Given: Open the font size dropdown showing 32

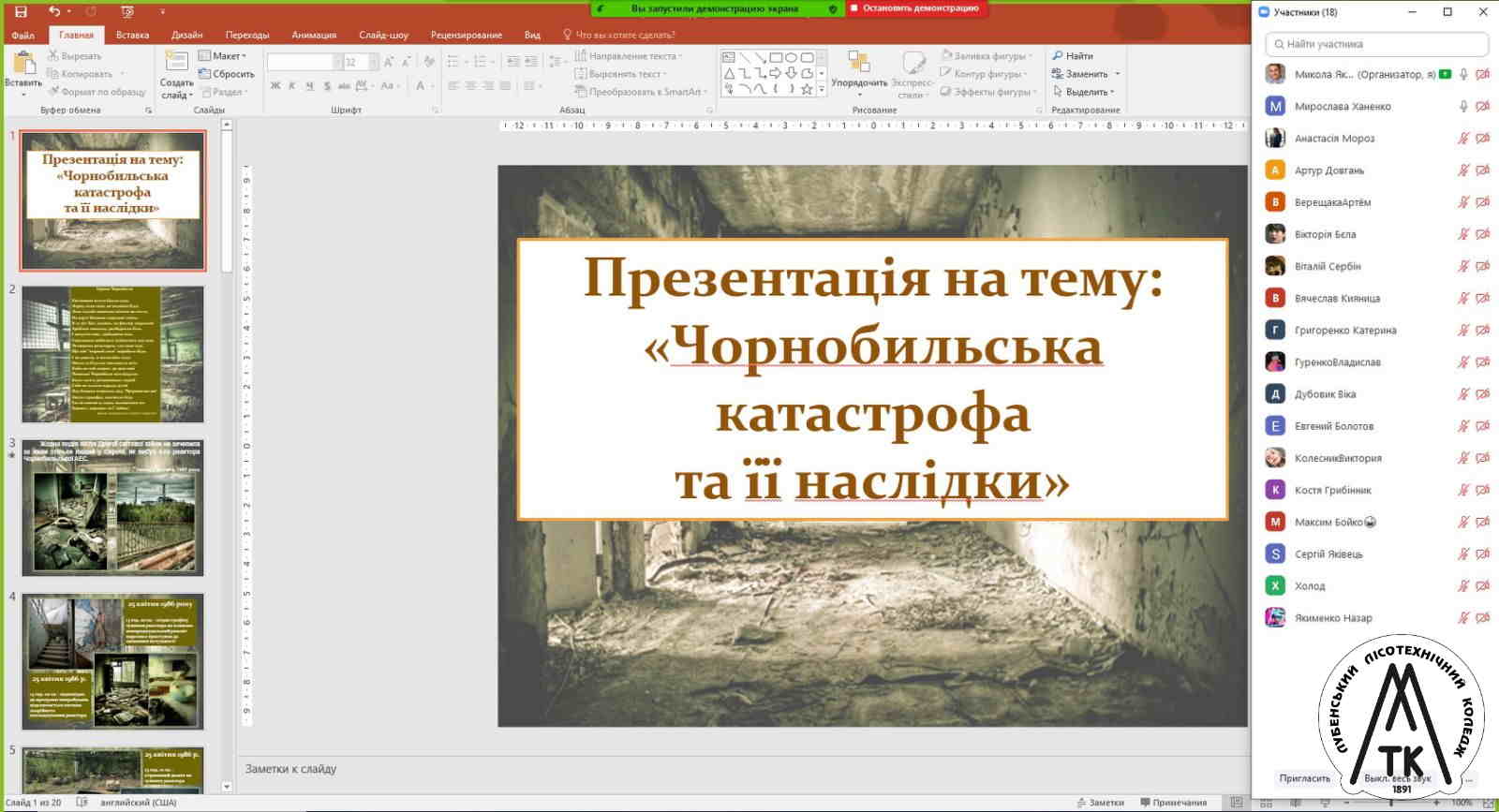Looking at the screenshot, I should tap(374, 63).
